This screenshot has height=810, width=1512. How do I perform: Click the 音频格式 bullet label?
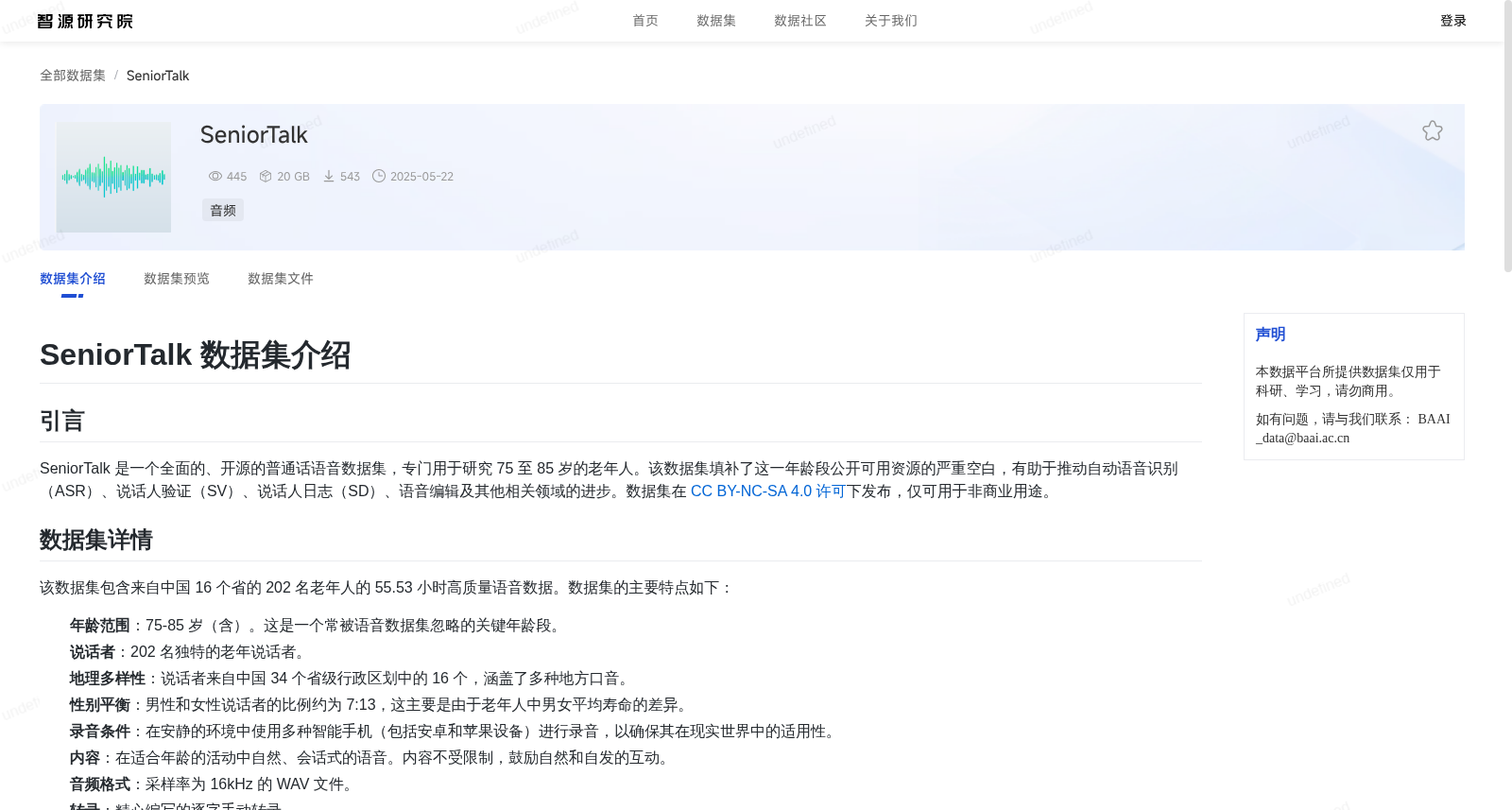(x=100, y=784)
